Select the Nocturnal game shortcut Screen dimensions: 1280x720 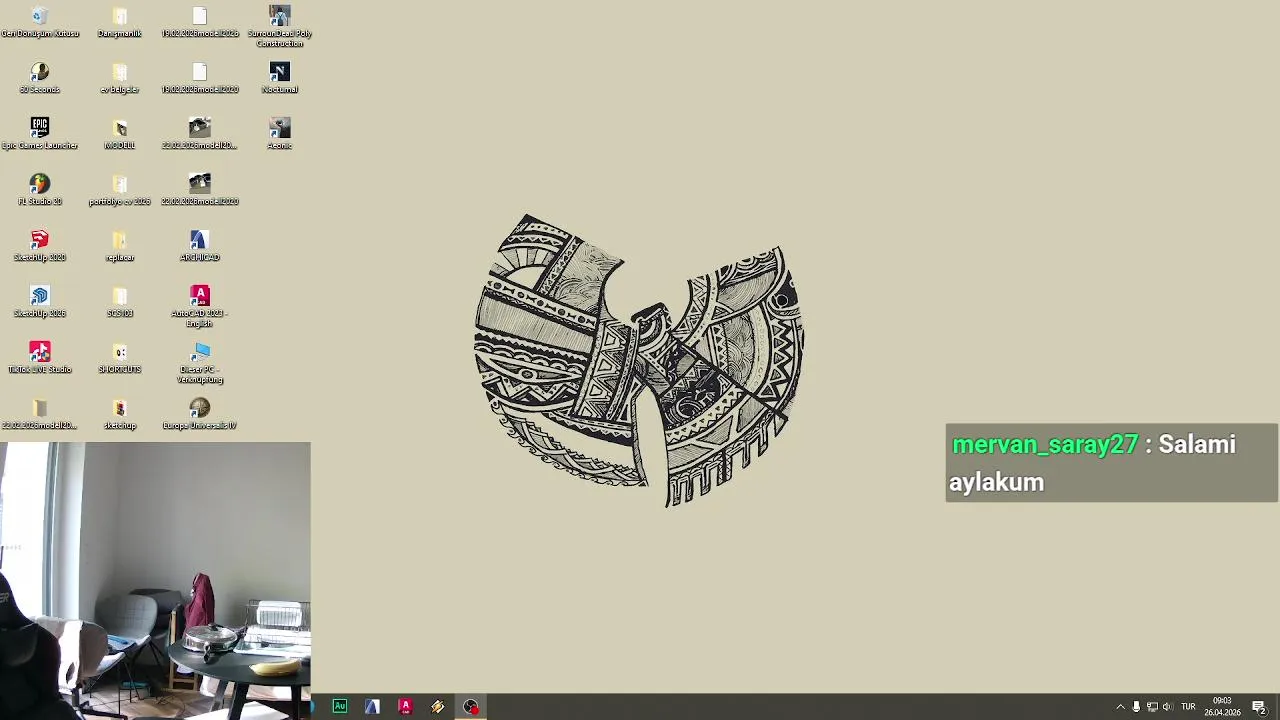[279, 78]
